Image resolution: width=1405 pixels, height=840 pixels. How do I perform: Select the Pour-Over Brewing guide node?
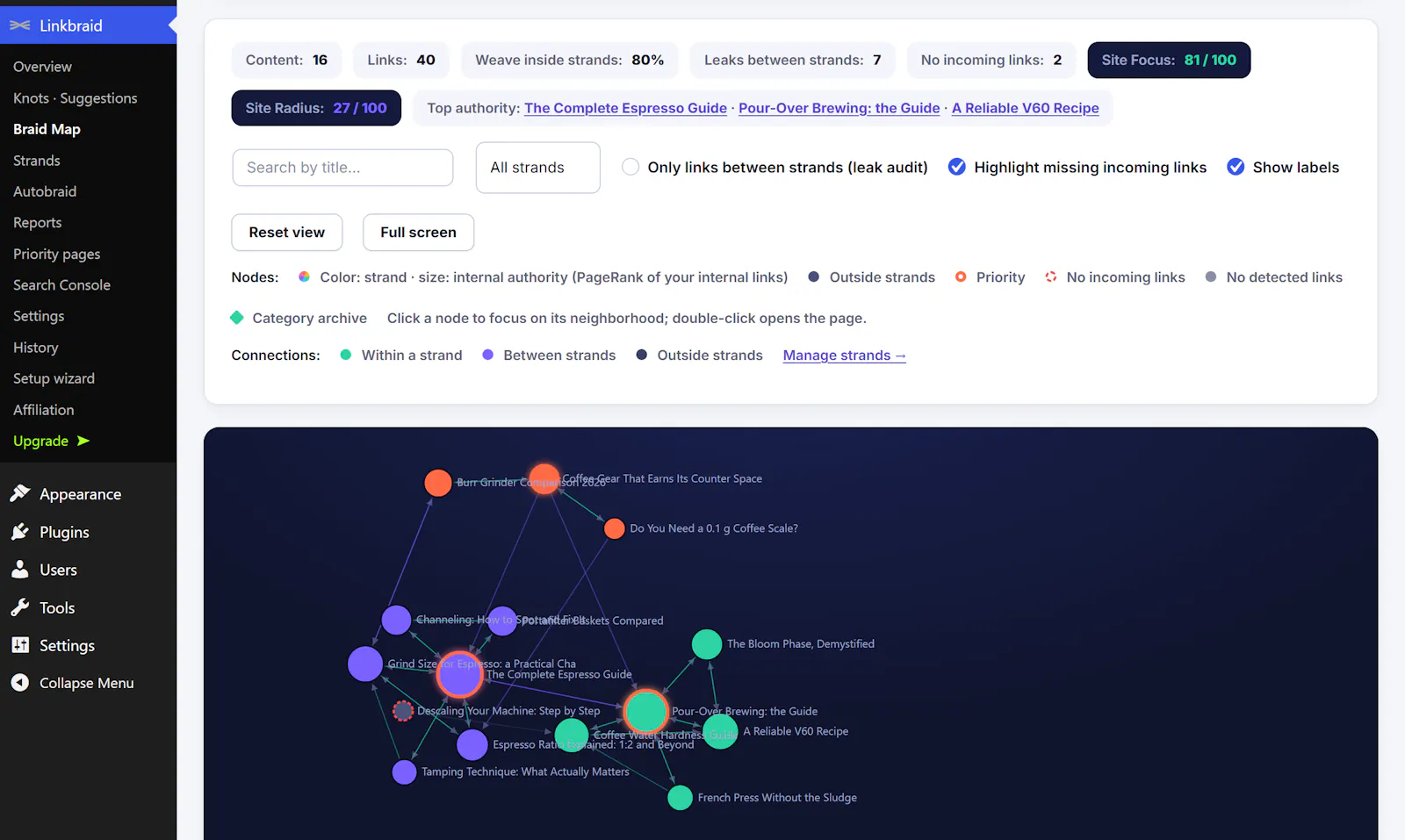[645, 711]
